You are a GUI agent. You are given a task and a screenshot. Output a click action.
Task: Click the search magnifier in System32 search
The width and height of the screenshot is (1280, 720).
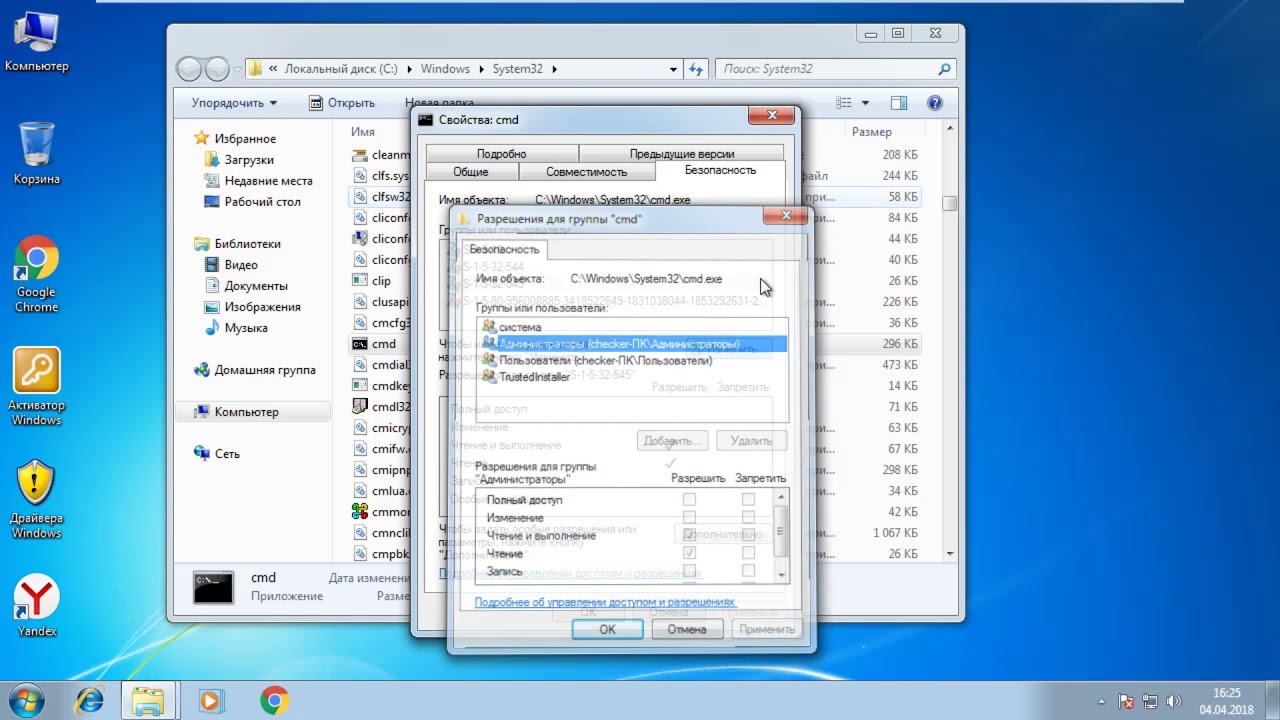(x=944, y=69)
